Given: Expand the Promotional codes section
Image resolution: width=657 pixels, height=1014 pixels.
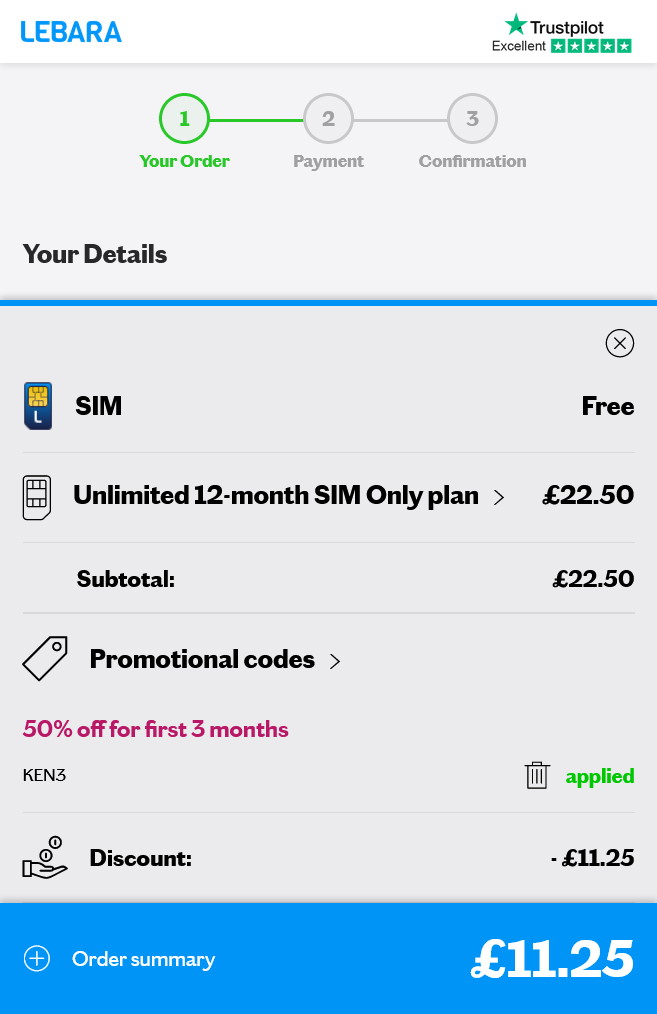Looking at the screenshot, I should coord(335,661).
